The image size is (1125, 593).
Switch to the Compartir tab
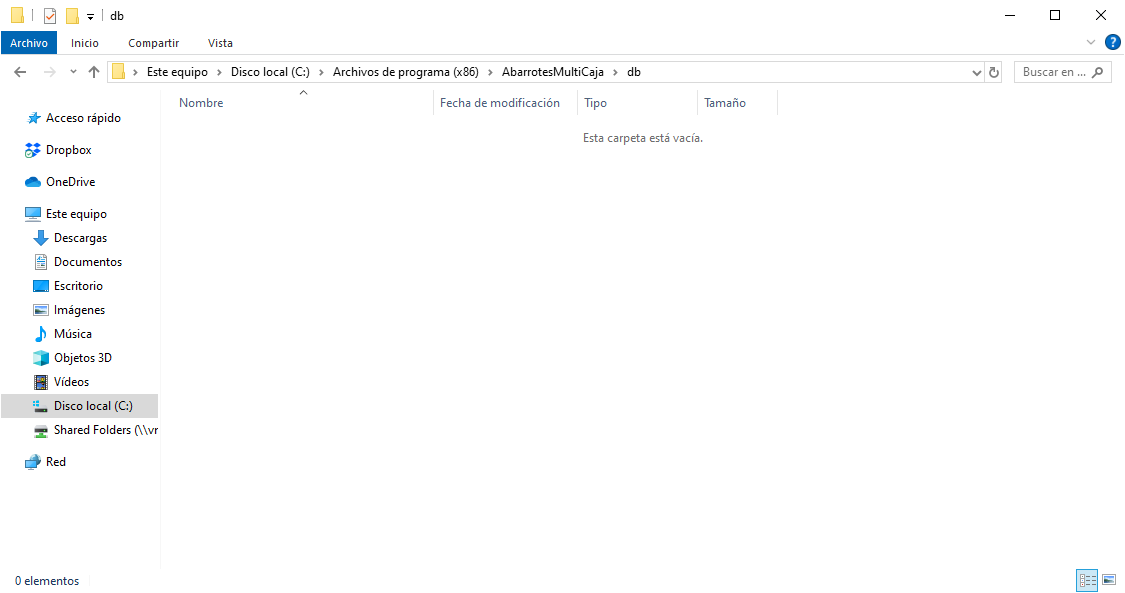pos(153,43)
